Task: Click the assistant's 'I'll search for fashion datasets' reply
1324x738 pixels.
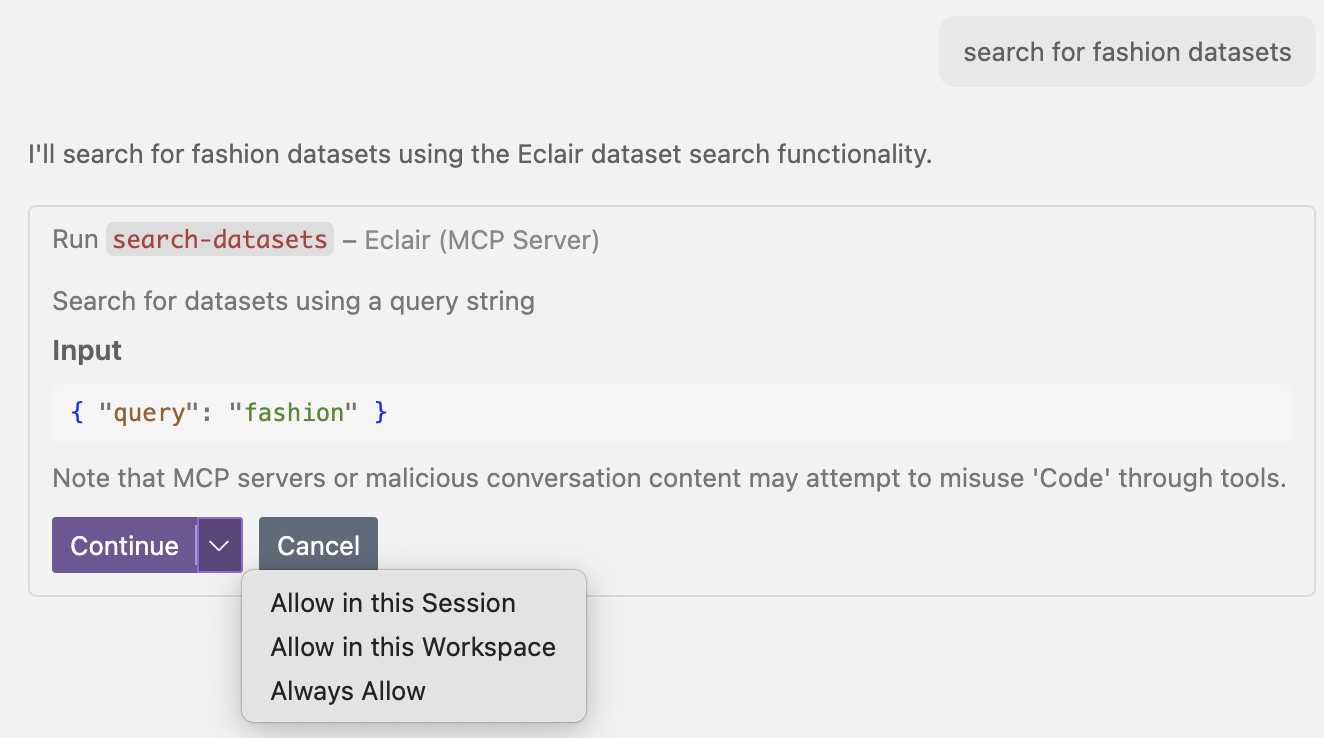Action: (x=479, y=155)
